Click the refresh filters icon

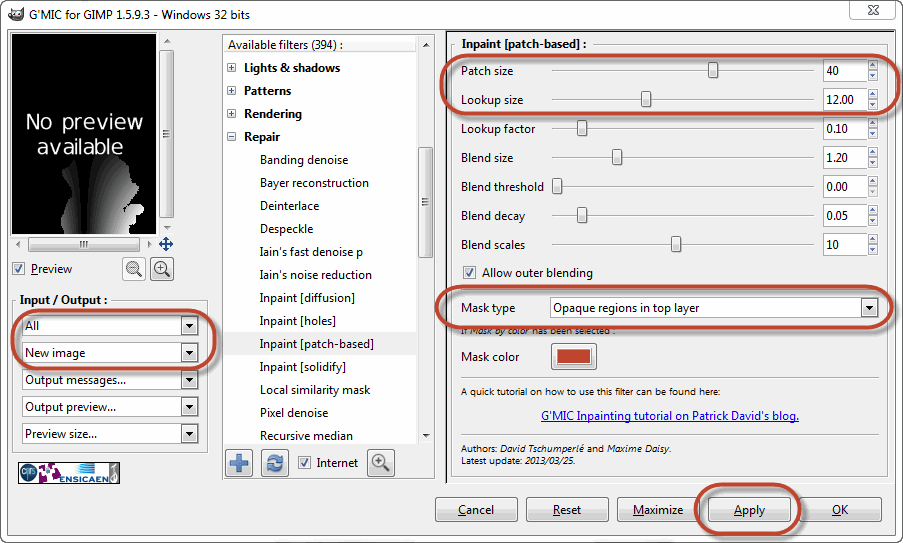(x=275, y=463)
